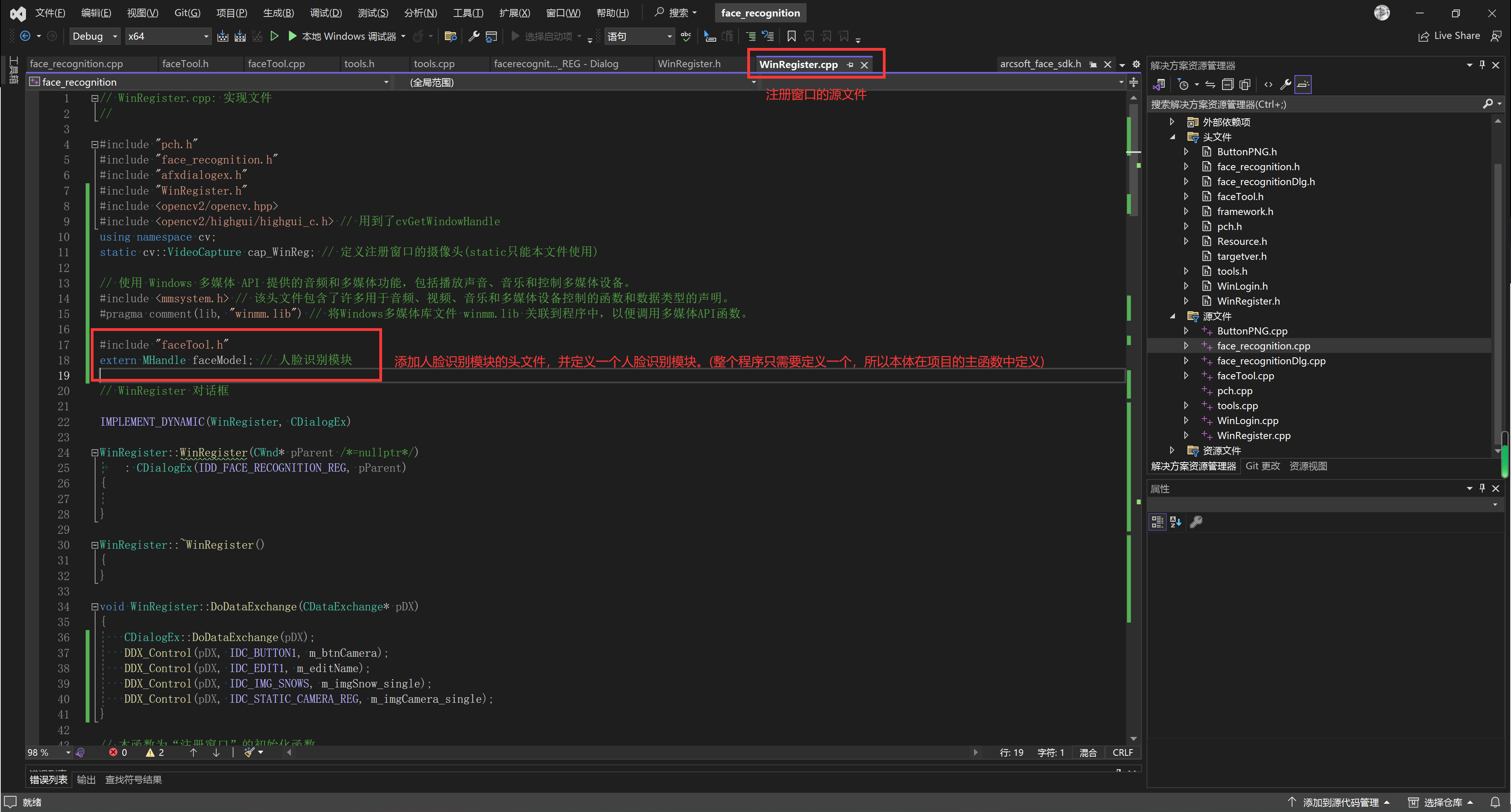1511x812 pixels.
Task: Toggle bookmark icon in toolbar
Action: point(791,37)
